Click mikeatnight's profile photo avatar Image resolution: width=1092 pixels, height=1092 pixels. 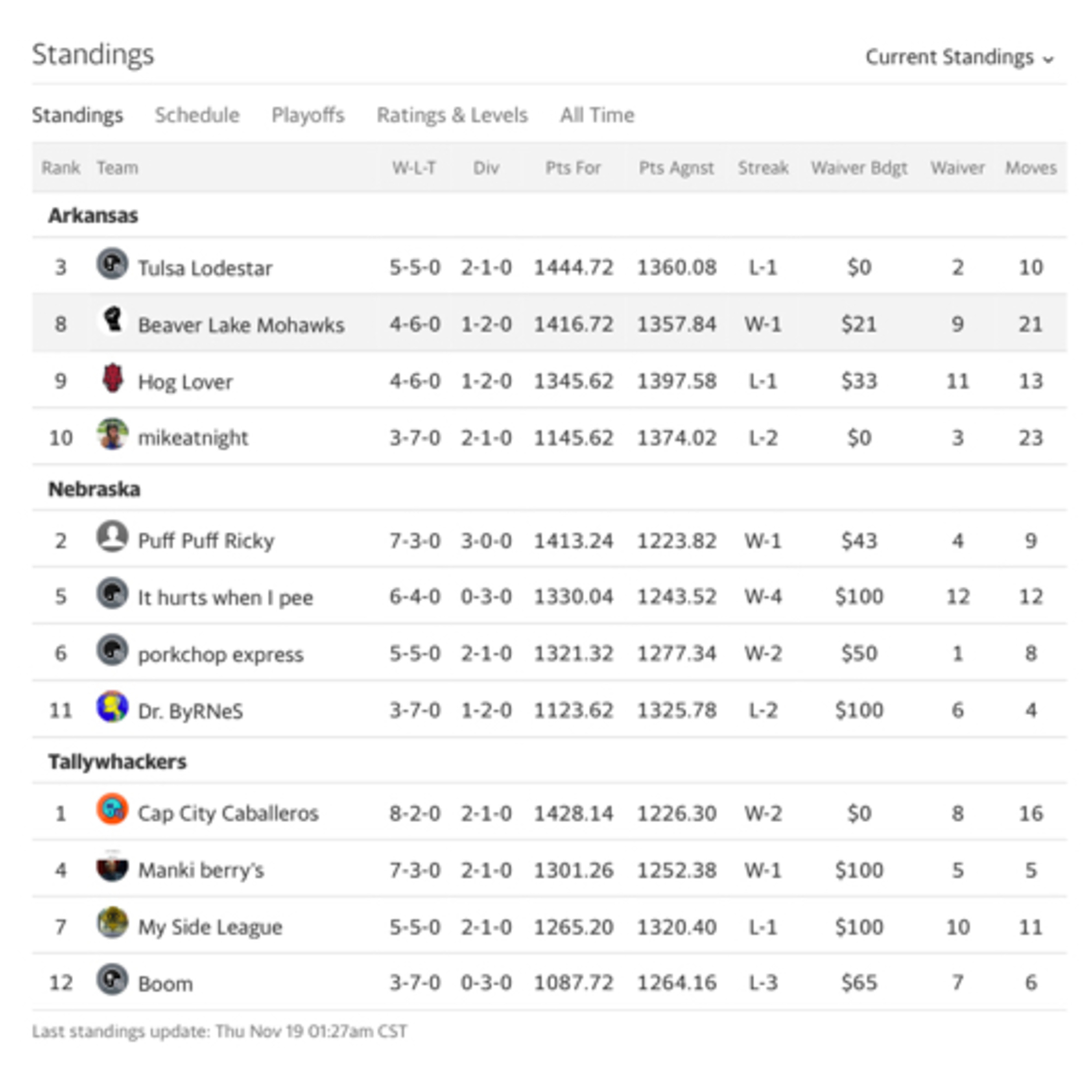pos(112,434)
